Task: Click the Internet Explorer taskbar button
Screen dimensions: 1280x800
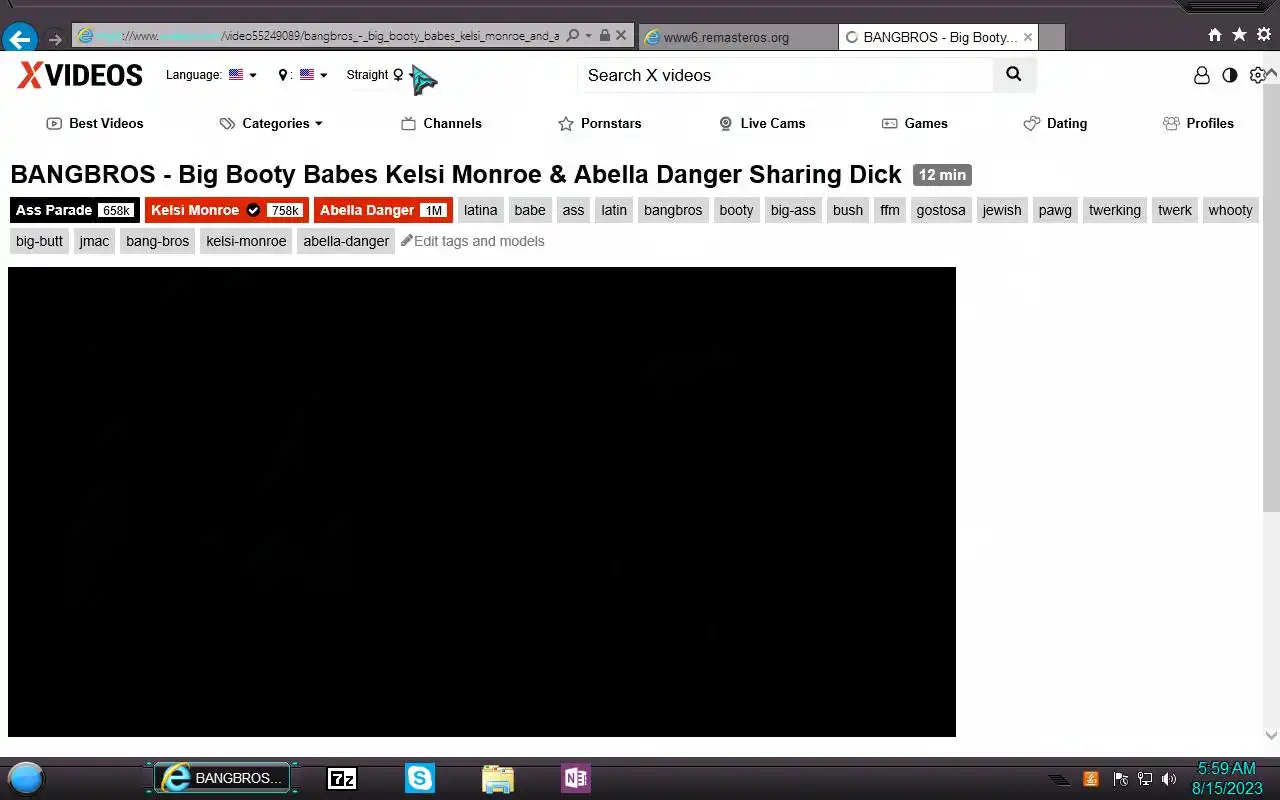Action: point(222,778)
